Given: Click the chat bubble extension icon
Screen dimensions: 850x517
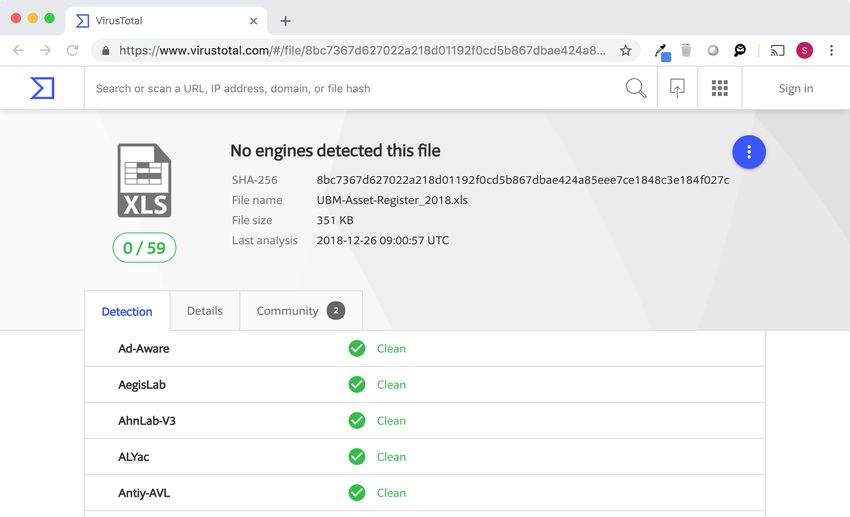Looking at the screenshot, I should click(x=740, y=50).
